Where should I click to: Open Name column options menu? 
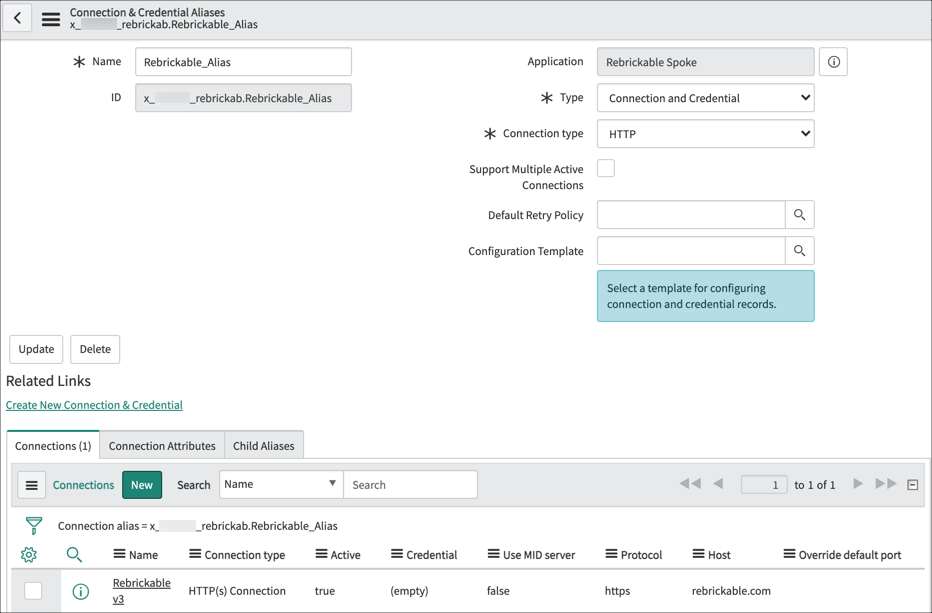point(119,554)
